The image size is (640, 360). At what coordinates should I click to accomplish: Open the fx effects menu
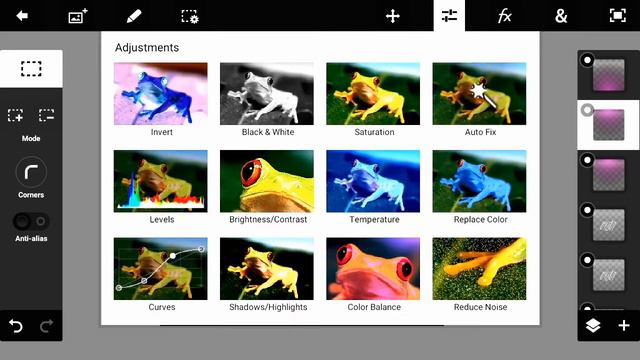tap(505, 16)
